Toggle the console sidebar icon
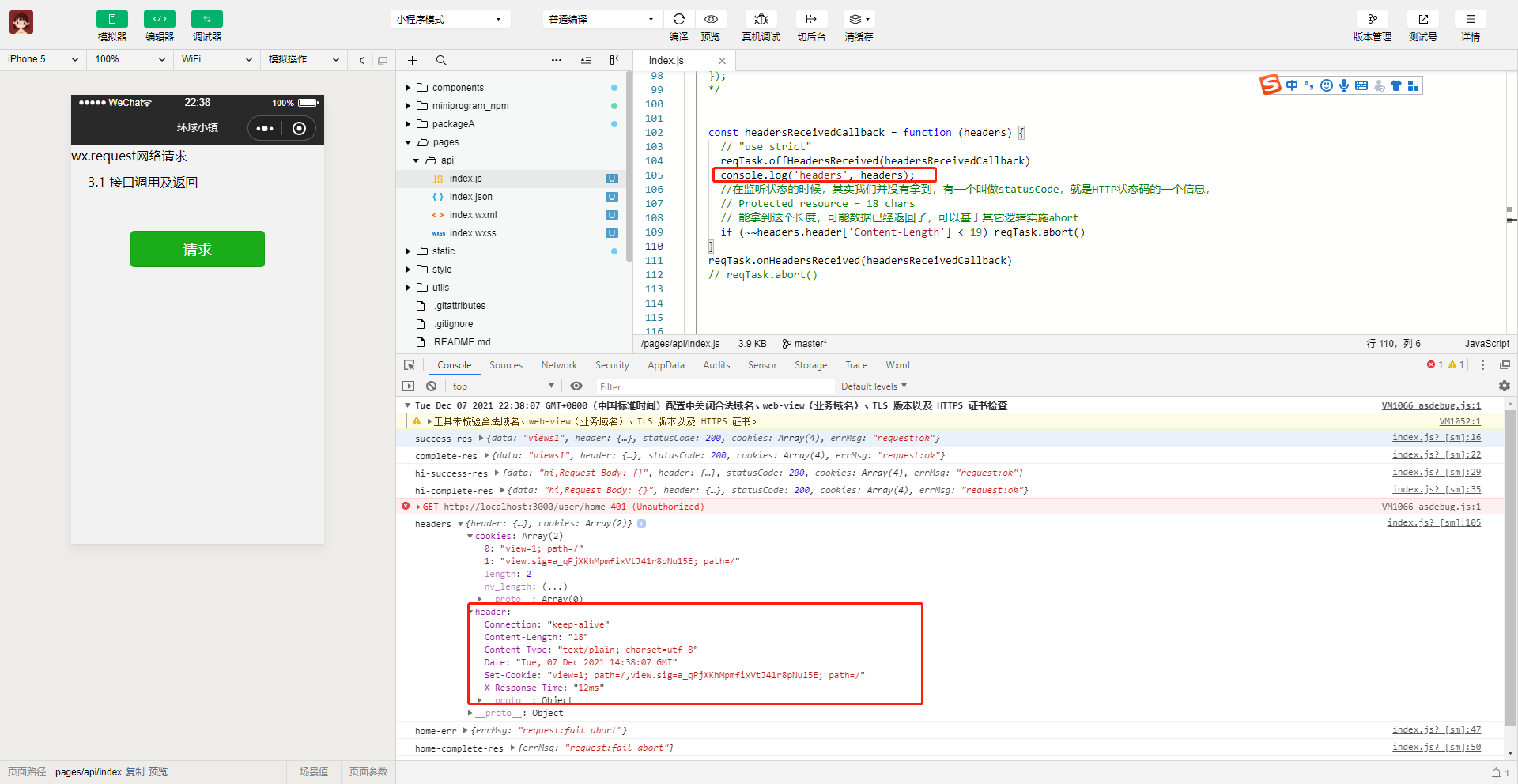1518x784 pixels. tap(408, 386)
